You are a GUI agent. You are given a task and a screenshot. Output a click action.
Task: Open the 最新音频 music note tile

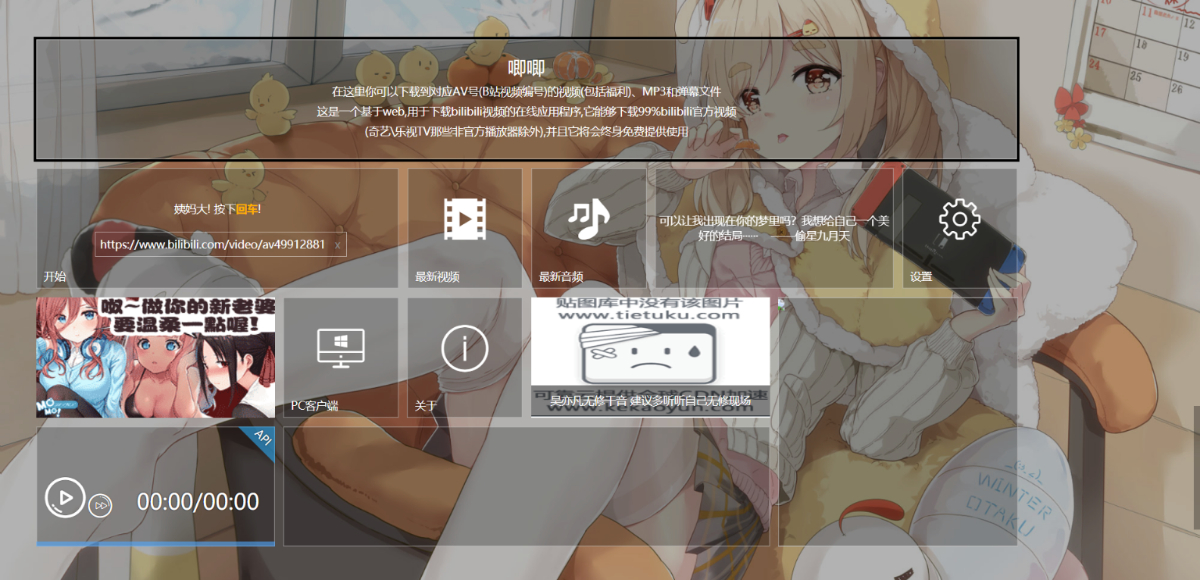pos(588,228)
